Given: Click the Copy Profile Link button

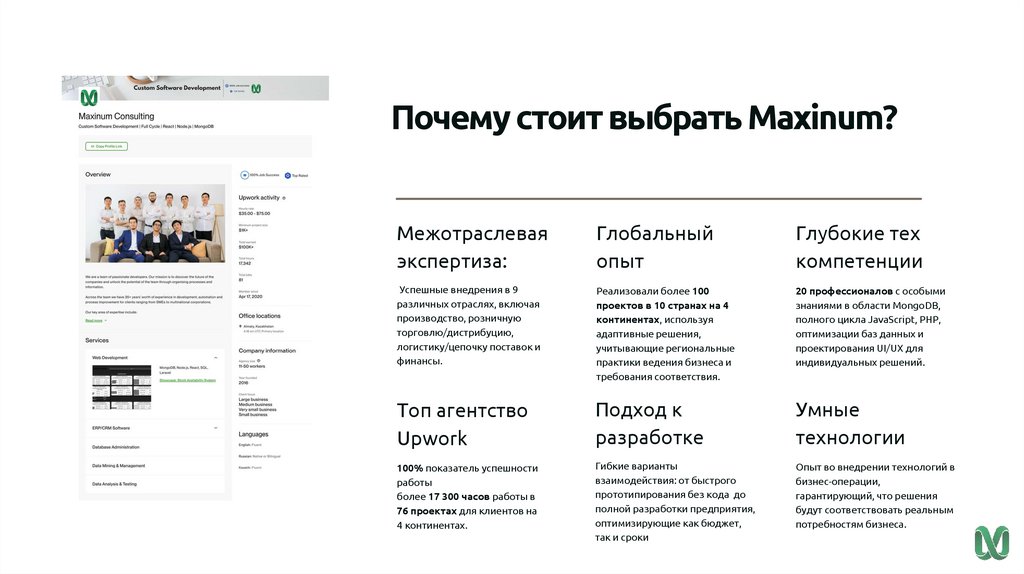Looking at the screenshot, I should click(x=106, y=146).
